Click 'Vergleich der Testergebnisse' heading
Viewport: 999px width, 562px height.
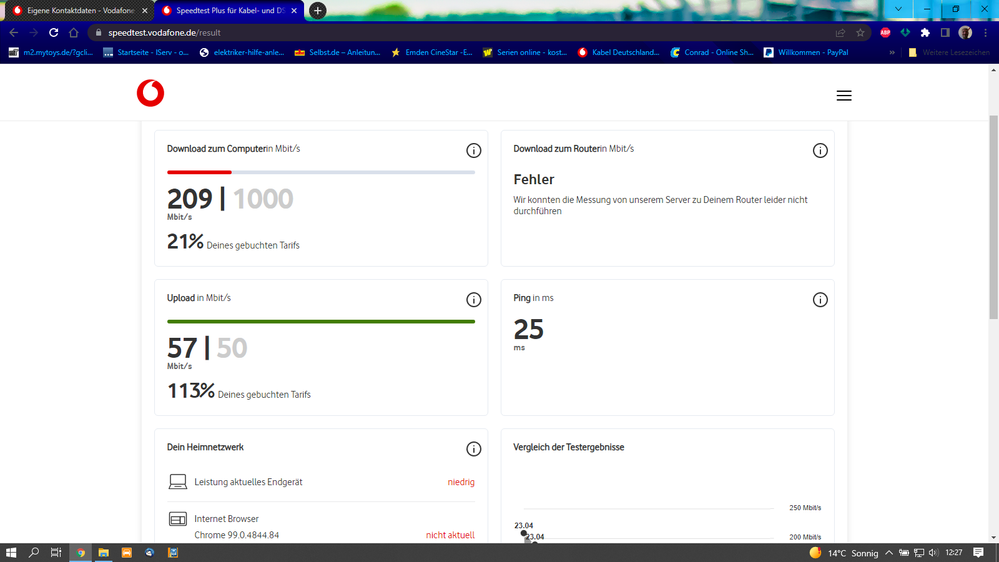(x=568, y=447)
